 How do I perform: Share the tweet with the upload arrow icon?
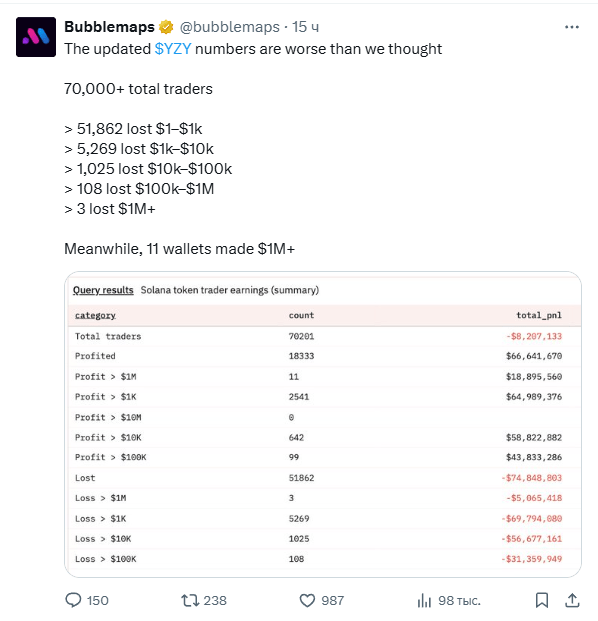click(572, 600)
